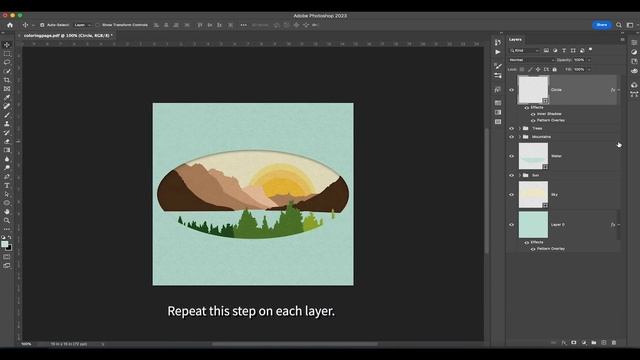Click the Pattern Overlay effect under Circle
640x360 pixels.
[551, 120]
